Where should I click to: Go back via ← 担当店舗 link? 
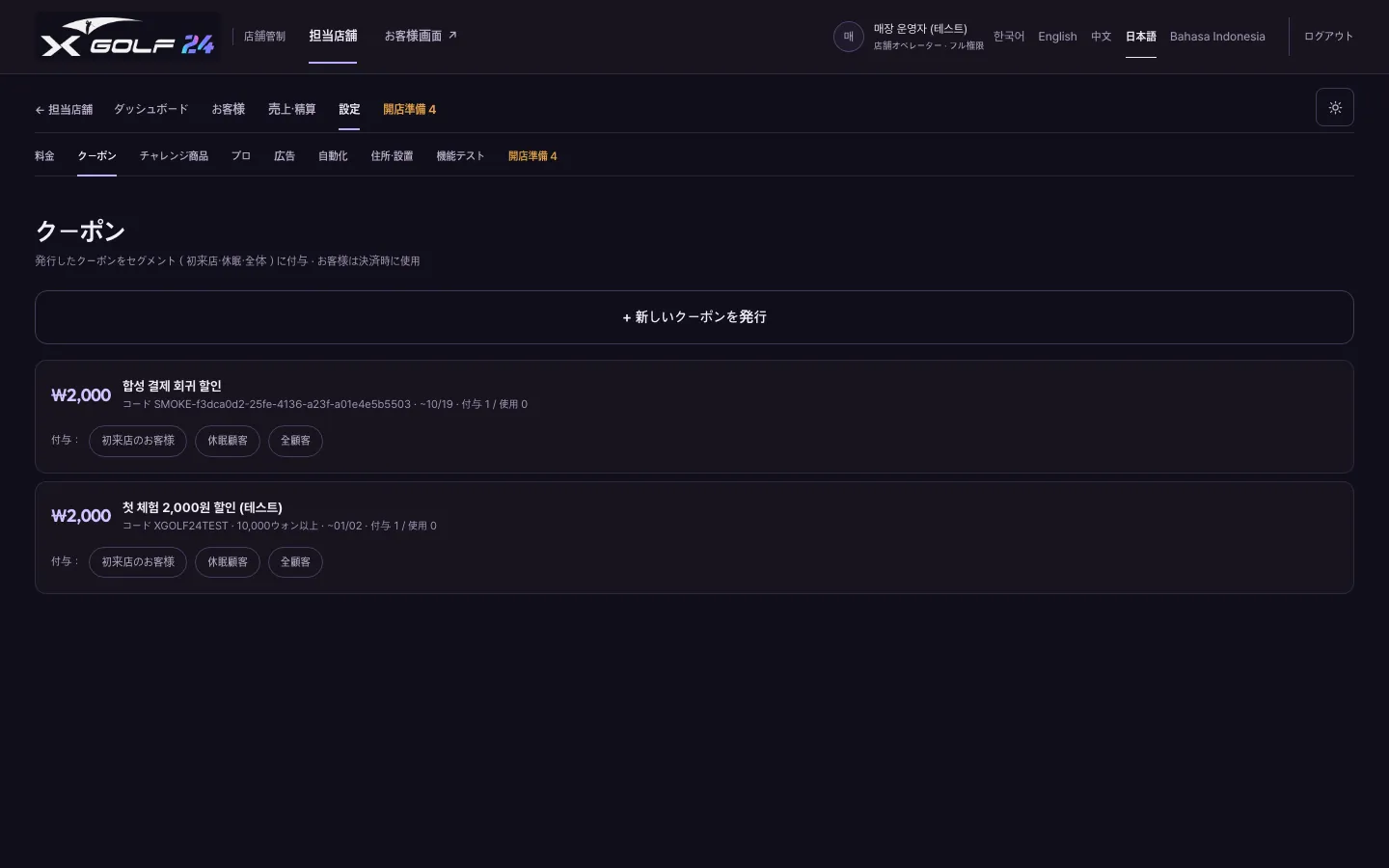point(64,110)
